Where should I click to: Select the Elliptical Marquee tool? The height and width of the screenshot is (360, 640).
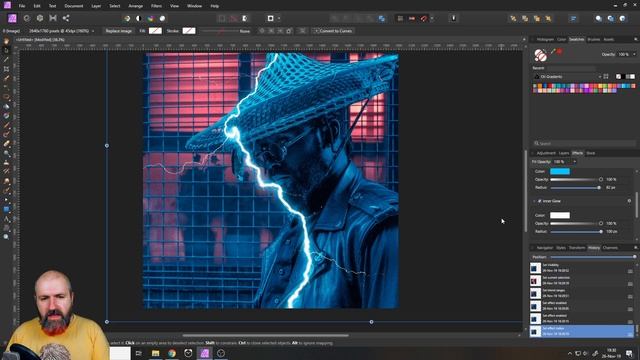(6, 97)
